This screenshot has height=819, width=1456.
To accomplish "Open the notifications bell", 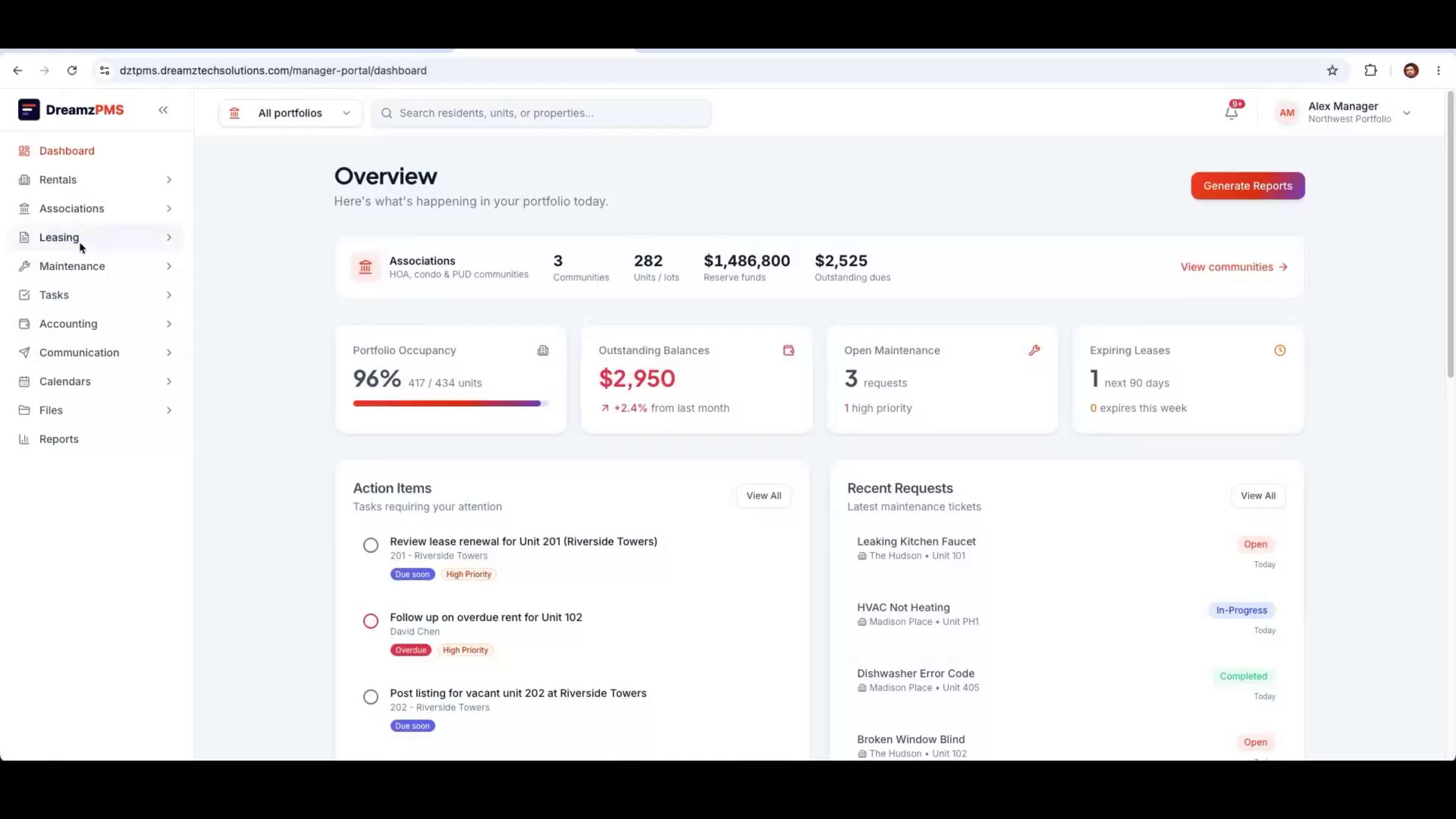I will [x=1231, y=113].
